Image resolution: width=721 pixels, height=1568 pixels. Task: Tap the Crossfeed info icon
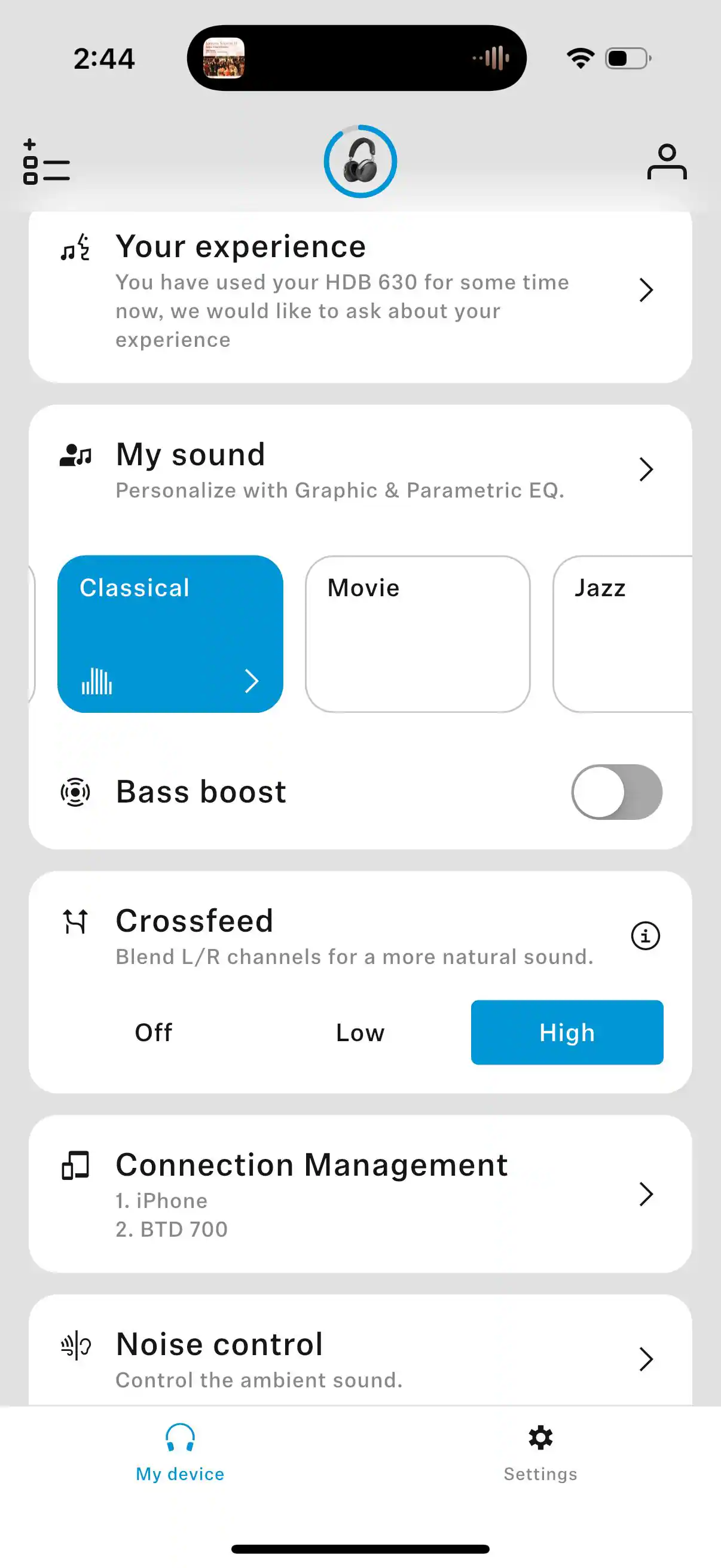pos(645,935)
